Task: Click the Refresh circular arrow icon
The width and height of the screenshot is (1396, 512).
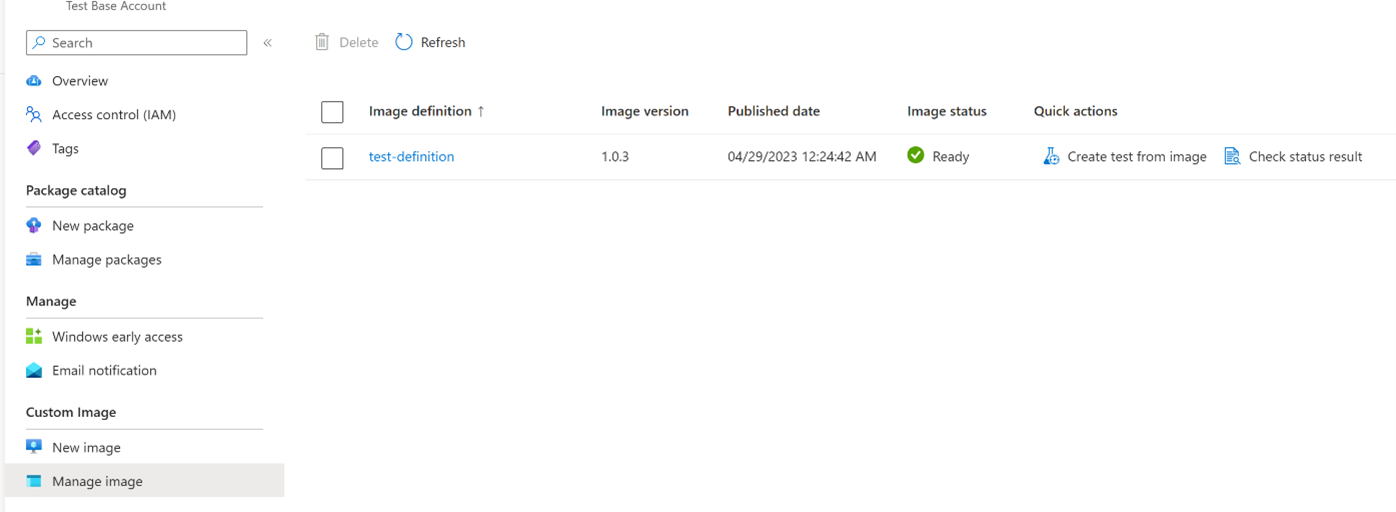Action: click(404, 42)
